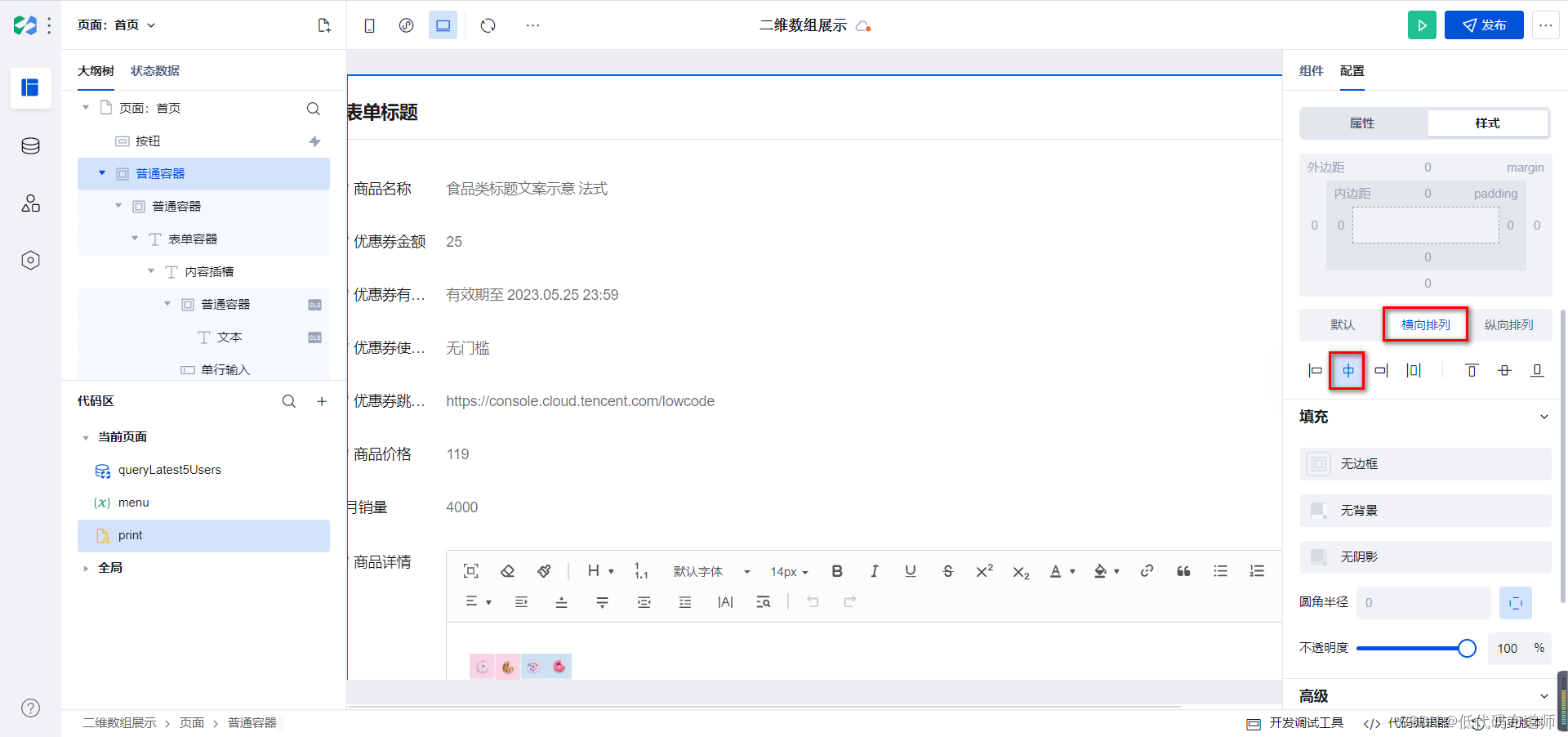This screenshot has height=737, width=1568.
Task: Apply superscript in the rich text editor
Action: pyautogui.click(x=984, y=571)
